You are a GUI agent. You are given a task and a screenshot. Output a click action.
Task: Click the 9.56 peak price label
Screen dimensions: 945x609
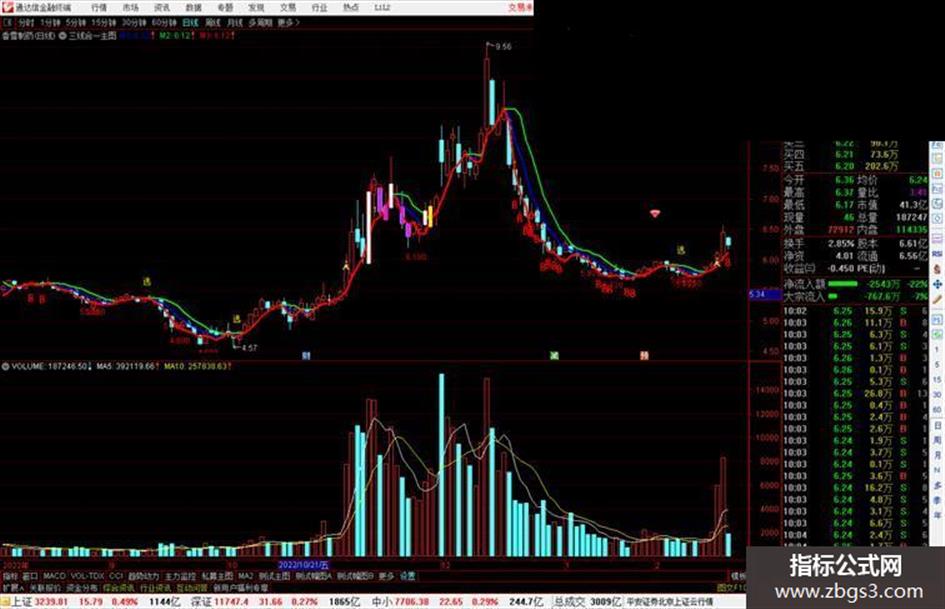click(503, 46)
